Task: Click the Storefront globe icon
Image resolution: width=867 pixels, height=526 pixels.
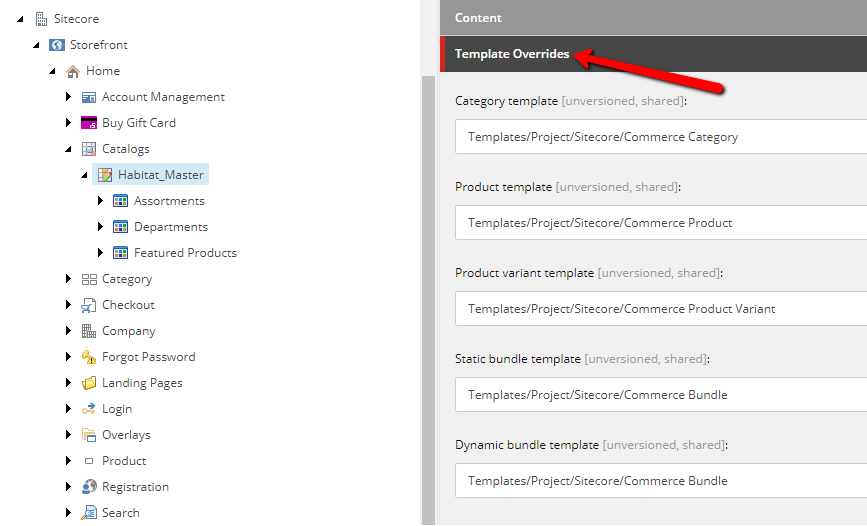Action: click(x=57, y=45)
